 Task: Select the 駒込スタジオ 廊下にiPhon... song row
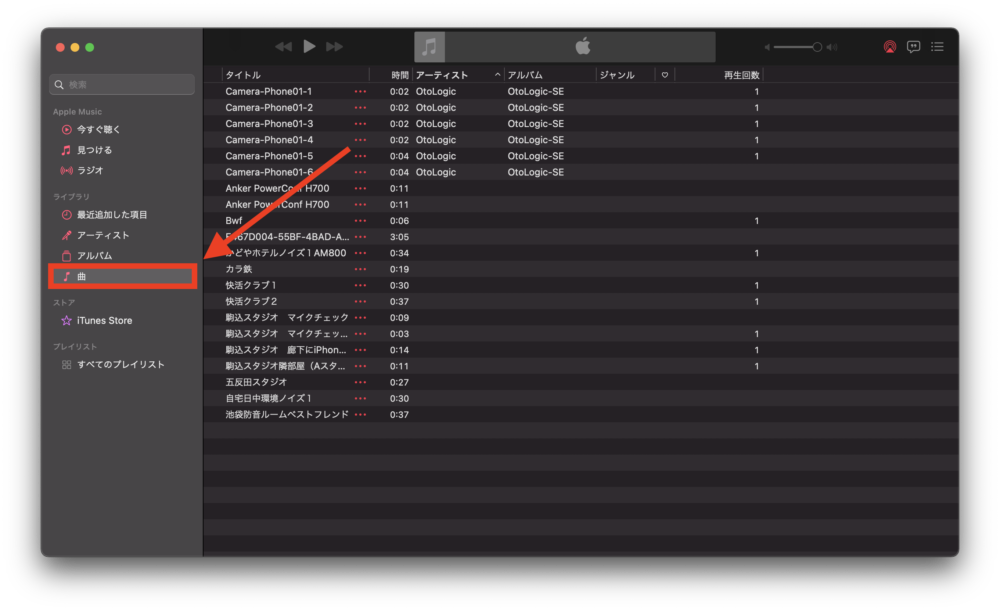[x=580, y=350]
